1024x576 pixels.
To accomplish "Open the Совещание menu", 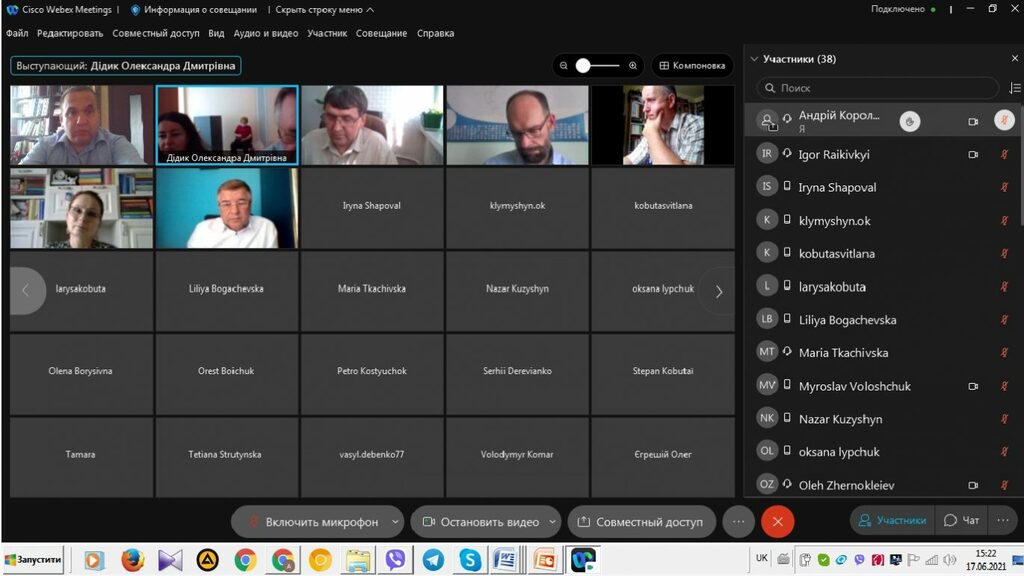I will pyautogui.click(x=382, y=33).
